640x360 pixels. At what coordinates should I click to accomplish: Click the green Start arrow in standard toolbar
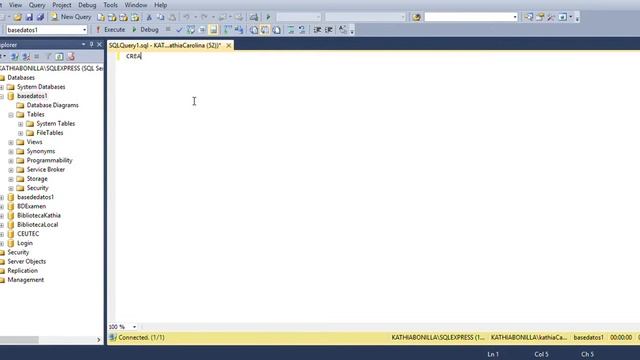(268, 17)
